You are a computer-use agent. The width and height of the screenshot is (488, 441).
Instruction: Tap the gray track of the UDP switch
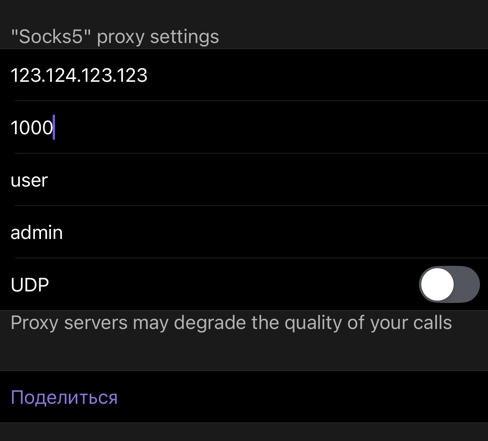[467, 284]
